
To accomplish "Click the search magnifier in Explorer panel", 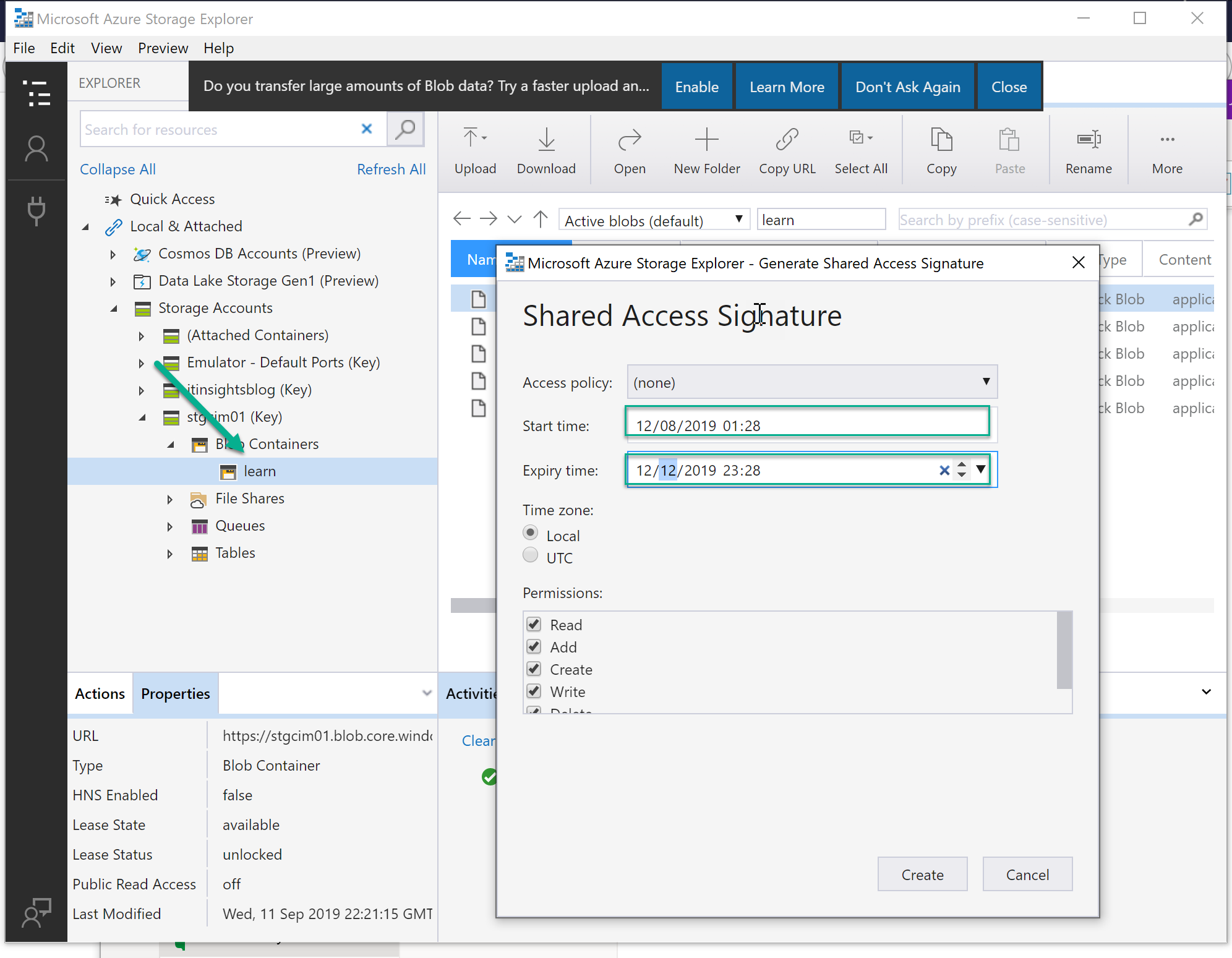I will tap(405, 129).
